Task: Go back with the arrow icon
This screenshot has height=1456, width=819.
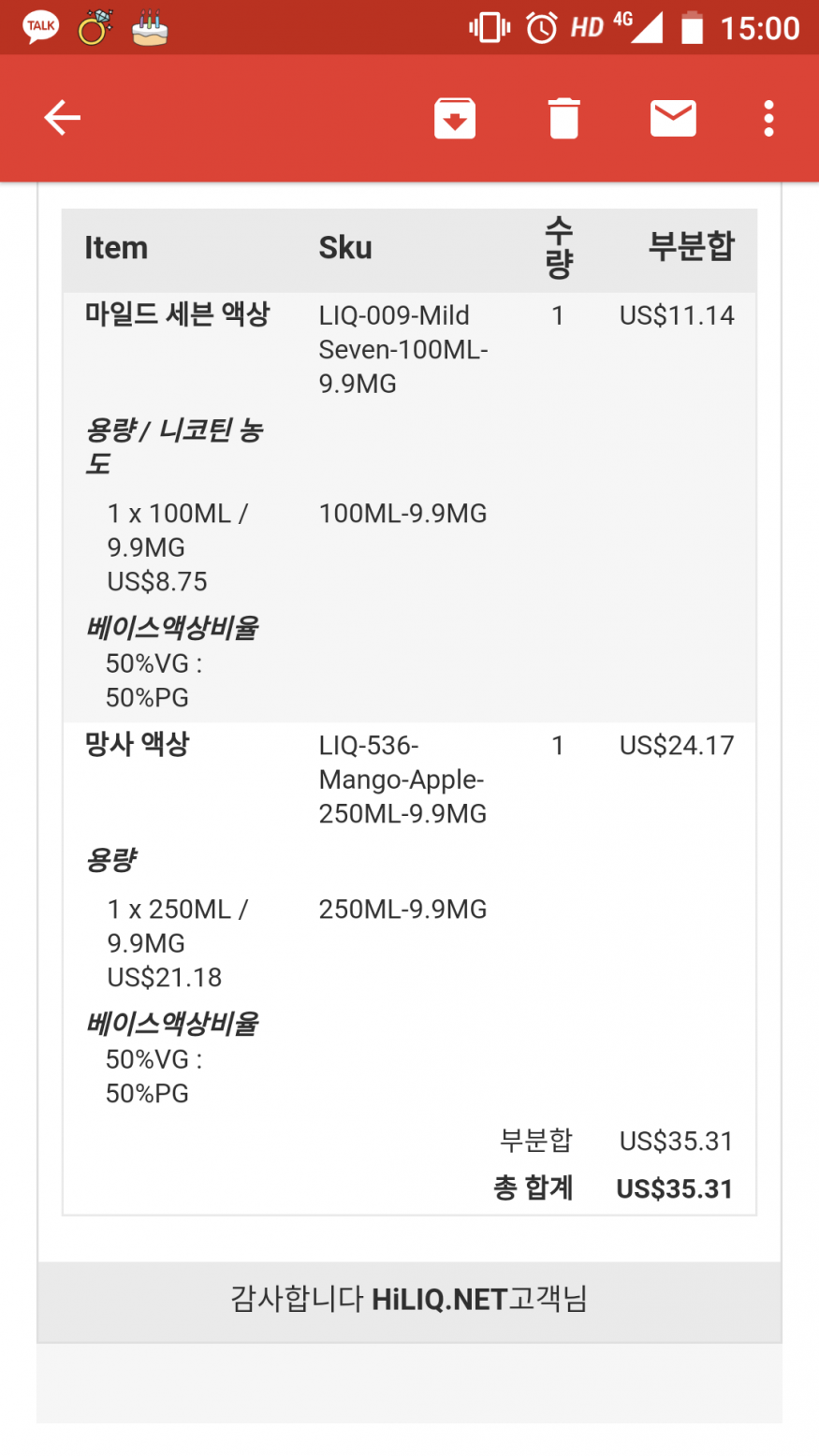Action: (63, 118)
